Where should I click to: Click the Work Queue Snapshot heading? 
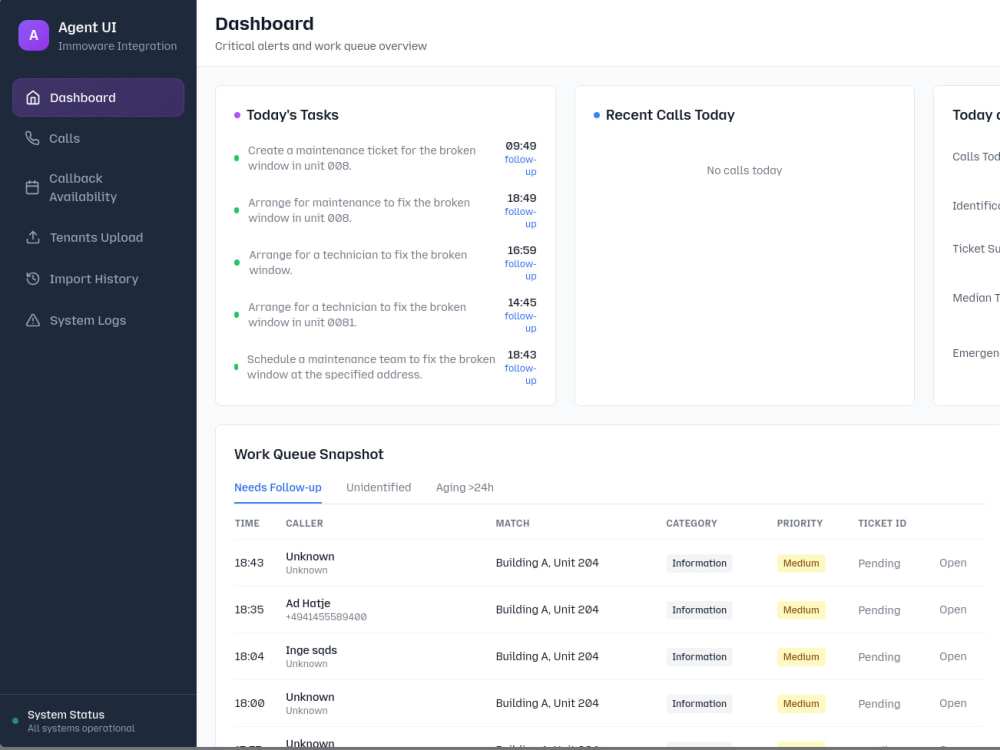click(309, 454)
